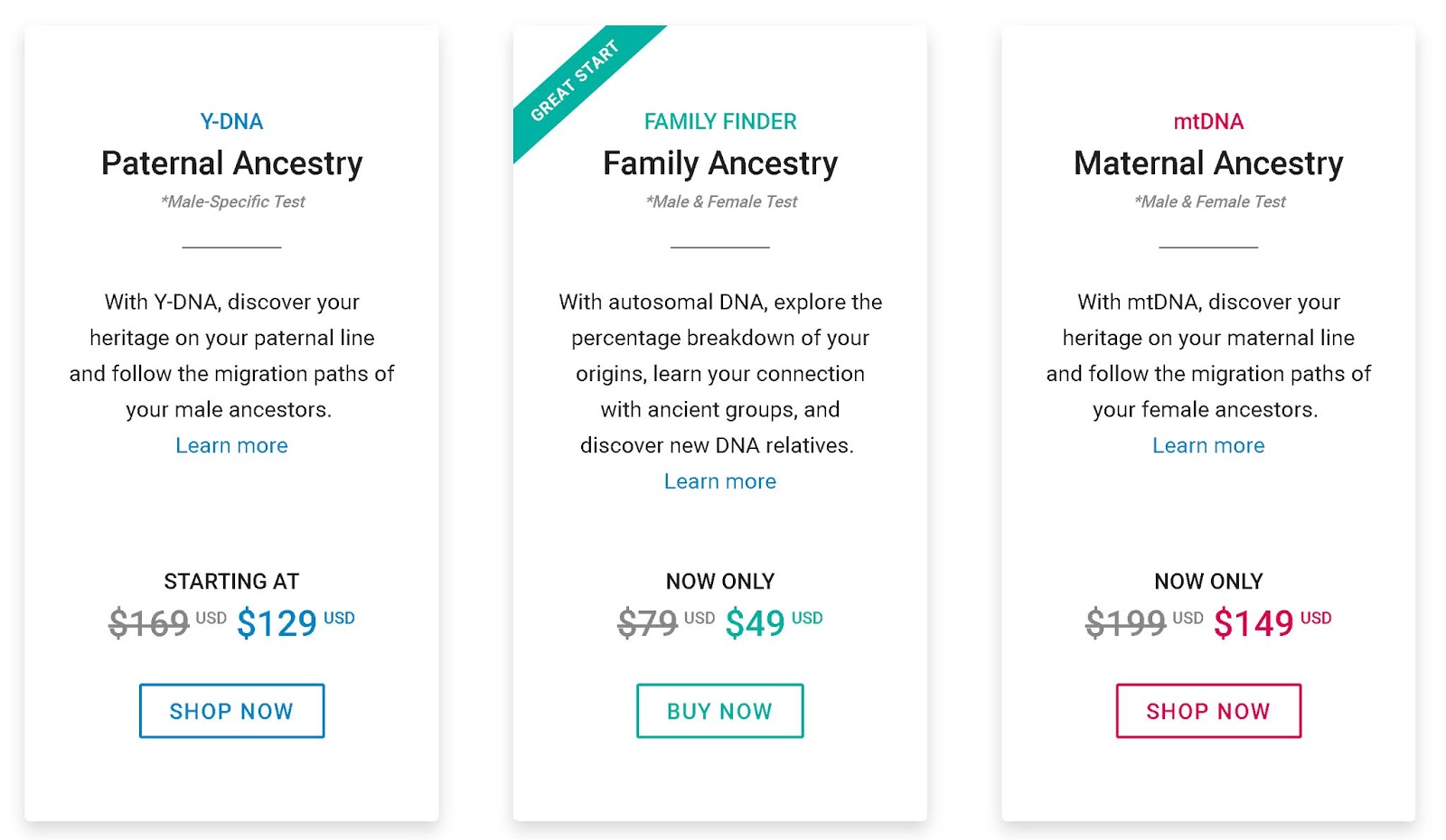The height and width of the screenshot is (840, 1446).
Task: Click the $129 sale price
Action: click(x=277, y=623)
